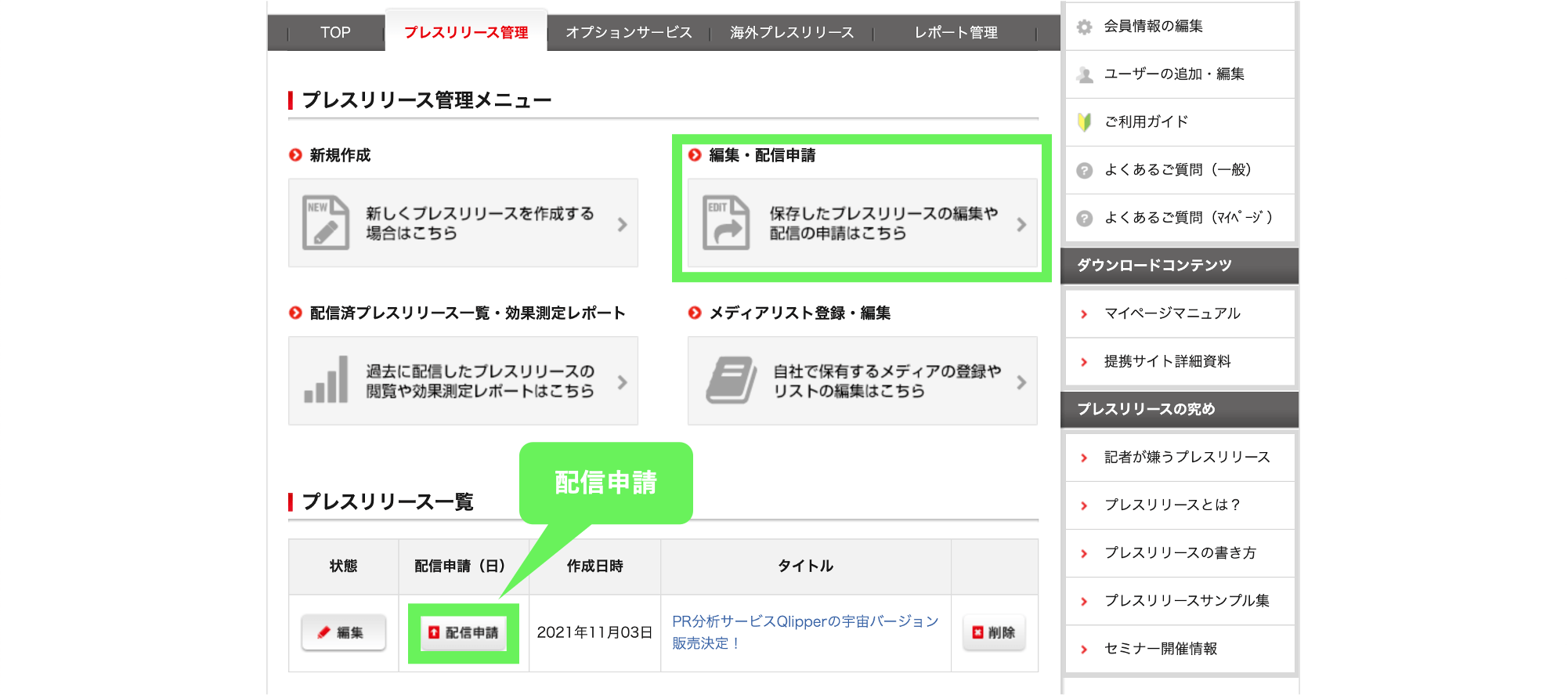1568x695 pixels.
Task: Open マイページマニュアル download link
Action: (x=1172, y=313)
